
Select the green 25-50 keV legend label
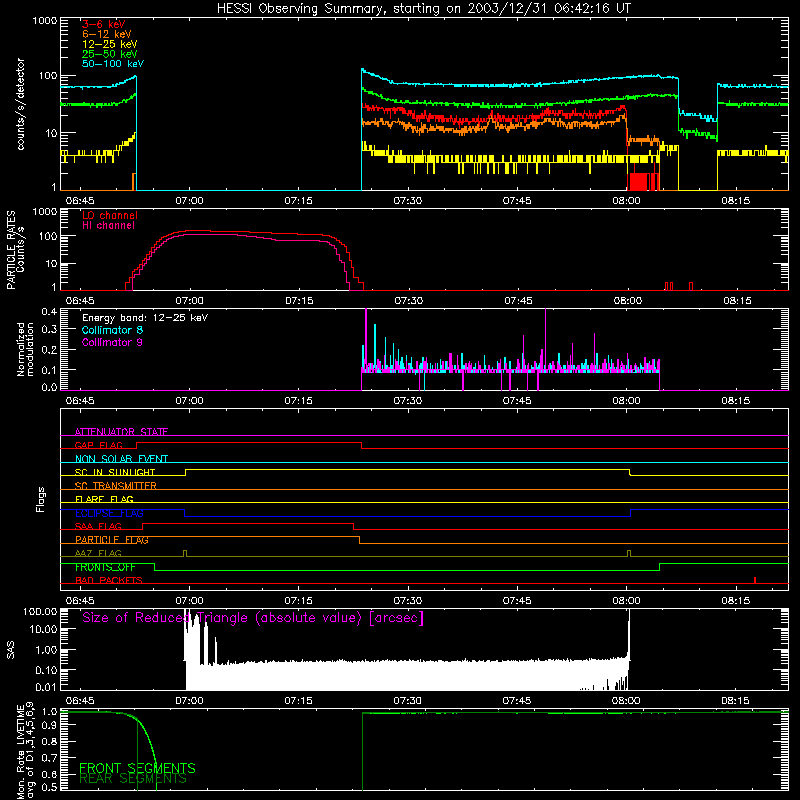[x=110, y=54]
